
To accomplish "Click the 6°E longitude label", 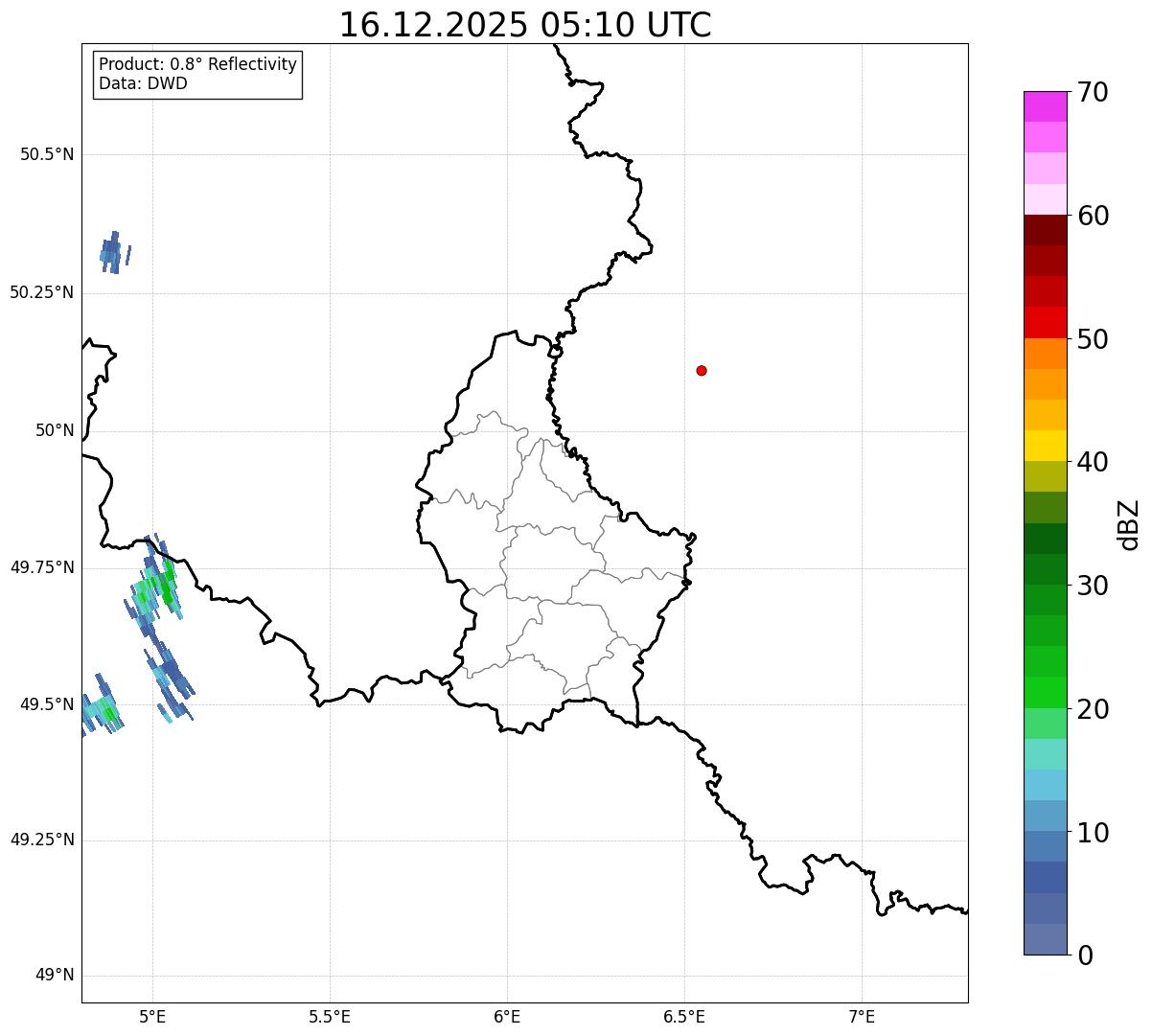I will 507,1016.
